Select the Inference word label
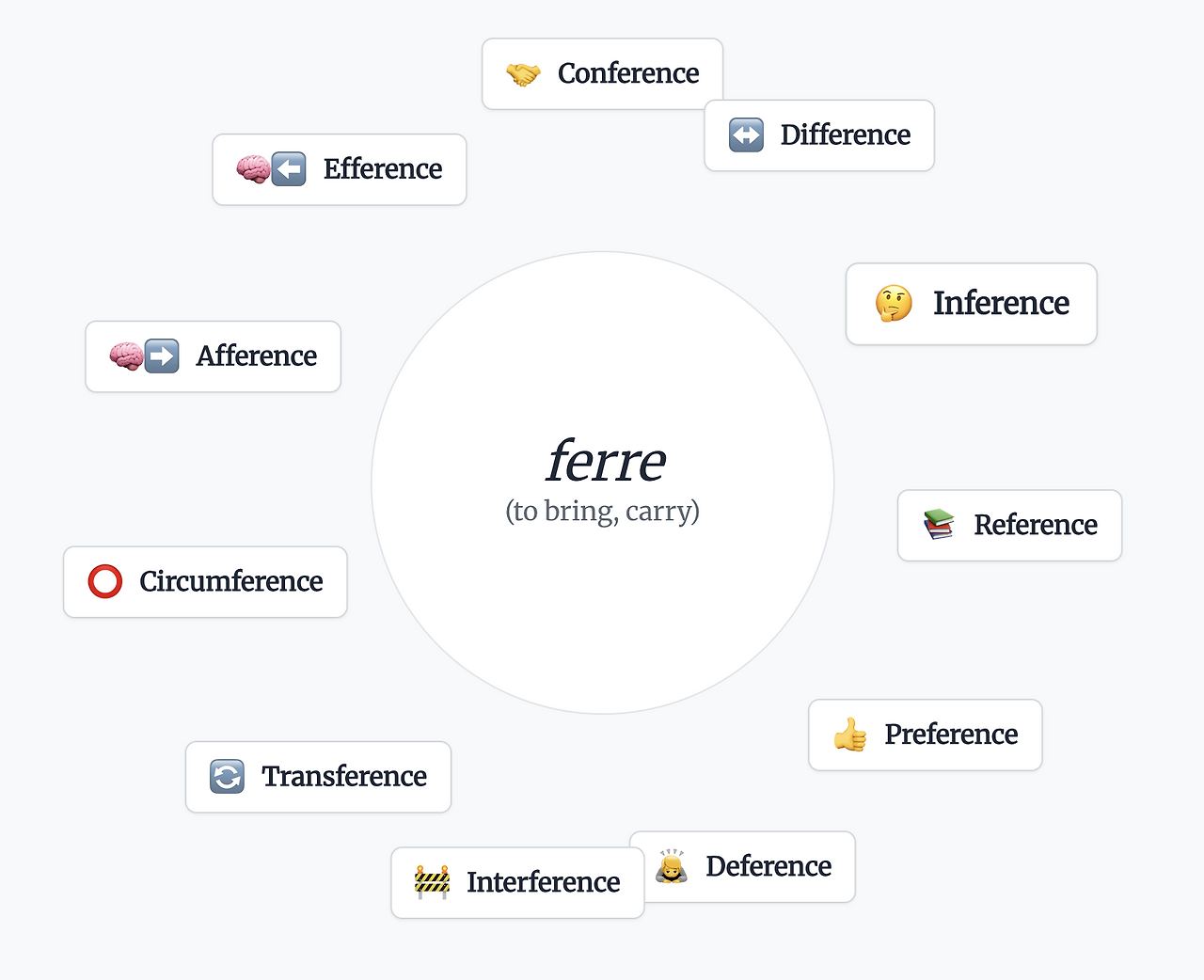1204x980 pixels. point(1001,304)
